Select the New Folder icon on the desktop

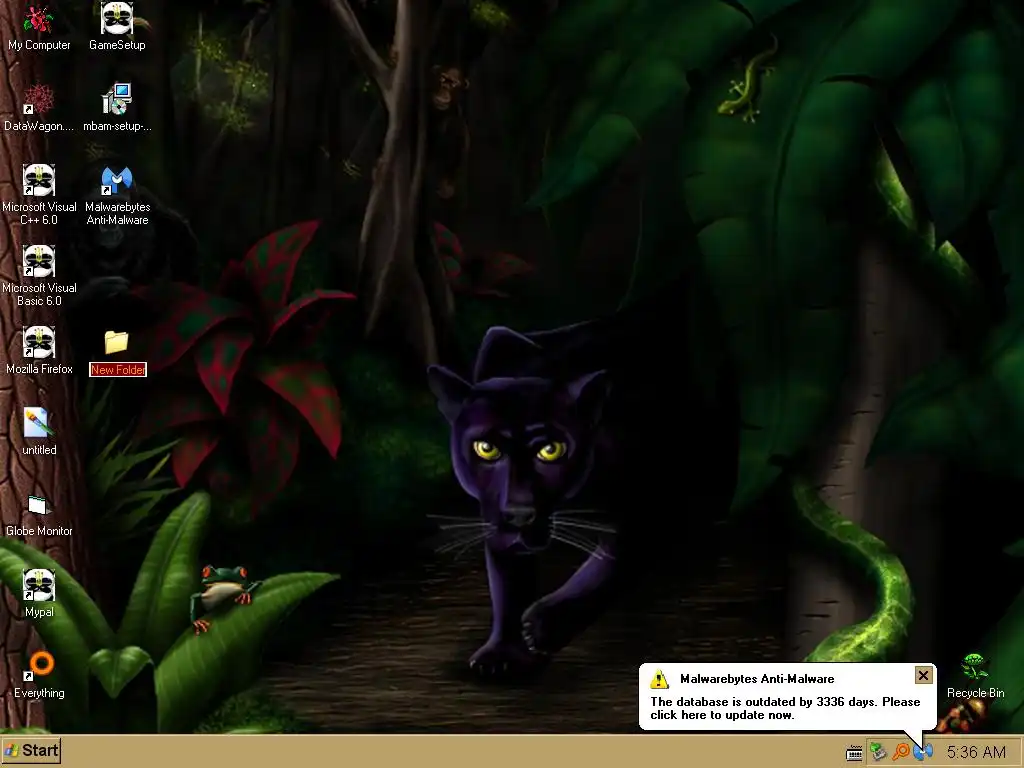[116, 342]
